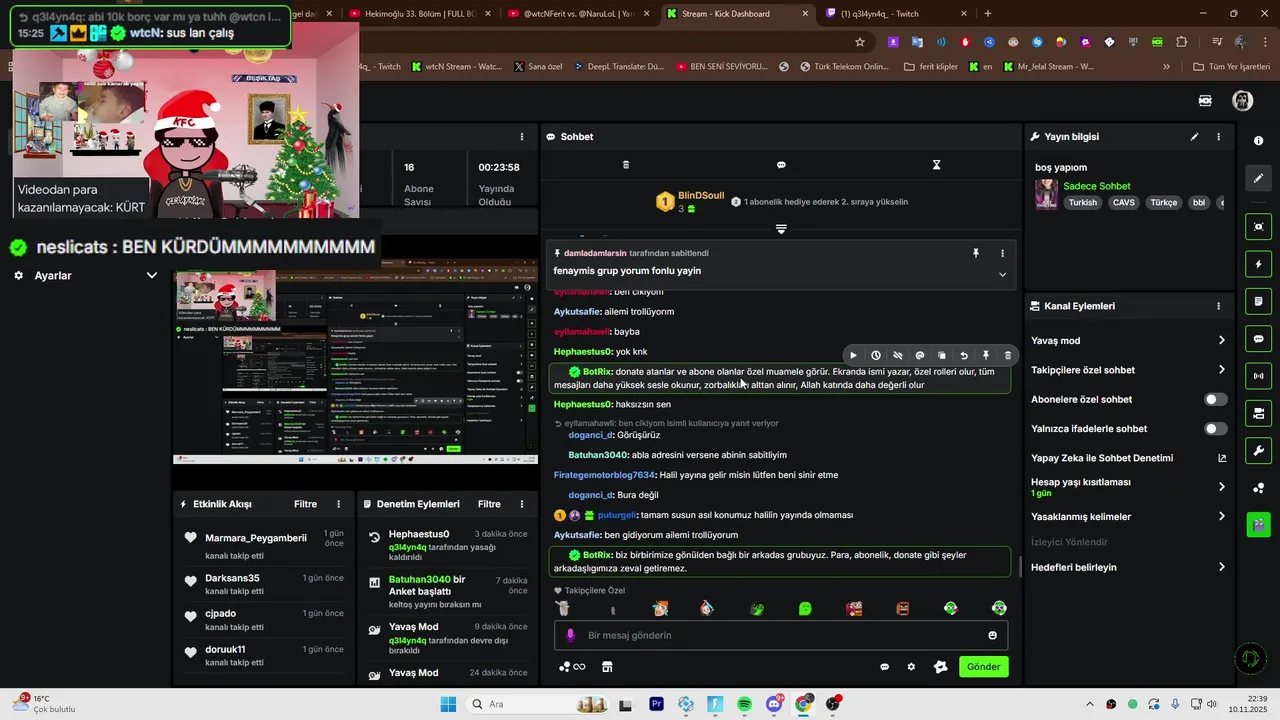This screenshot has width=1280, height=720.
Task: Bookmark page with star icon in address bar
Action: [x=860, y=42]
